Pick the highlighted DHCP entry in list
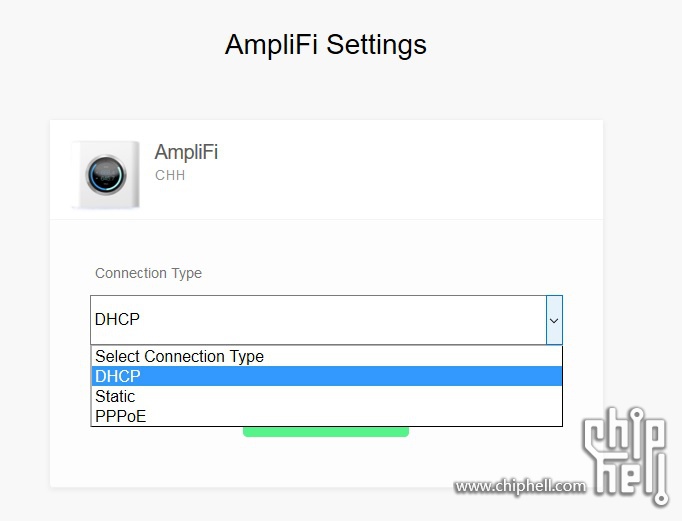Screen dimensions: 682x521 coord(327,376)
